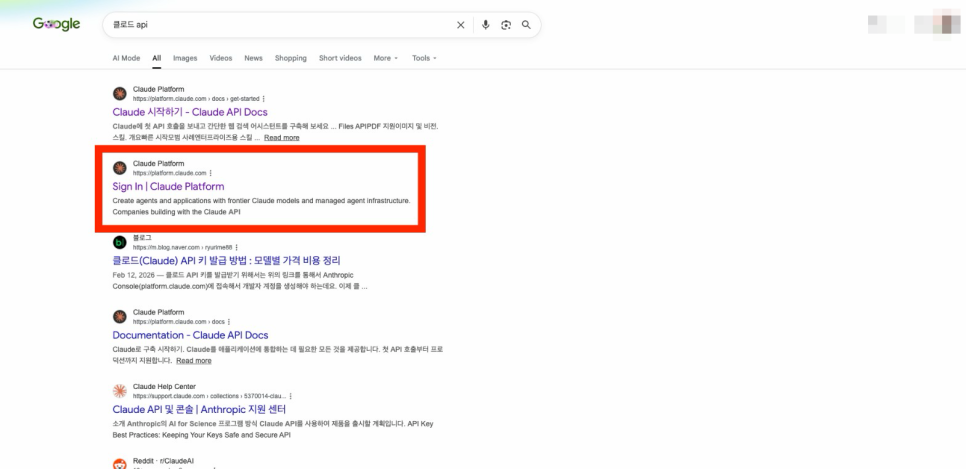966x469 pixels.
Task: Switch to Shopping tab
Action: [291, 58]
